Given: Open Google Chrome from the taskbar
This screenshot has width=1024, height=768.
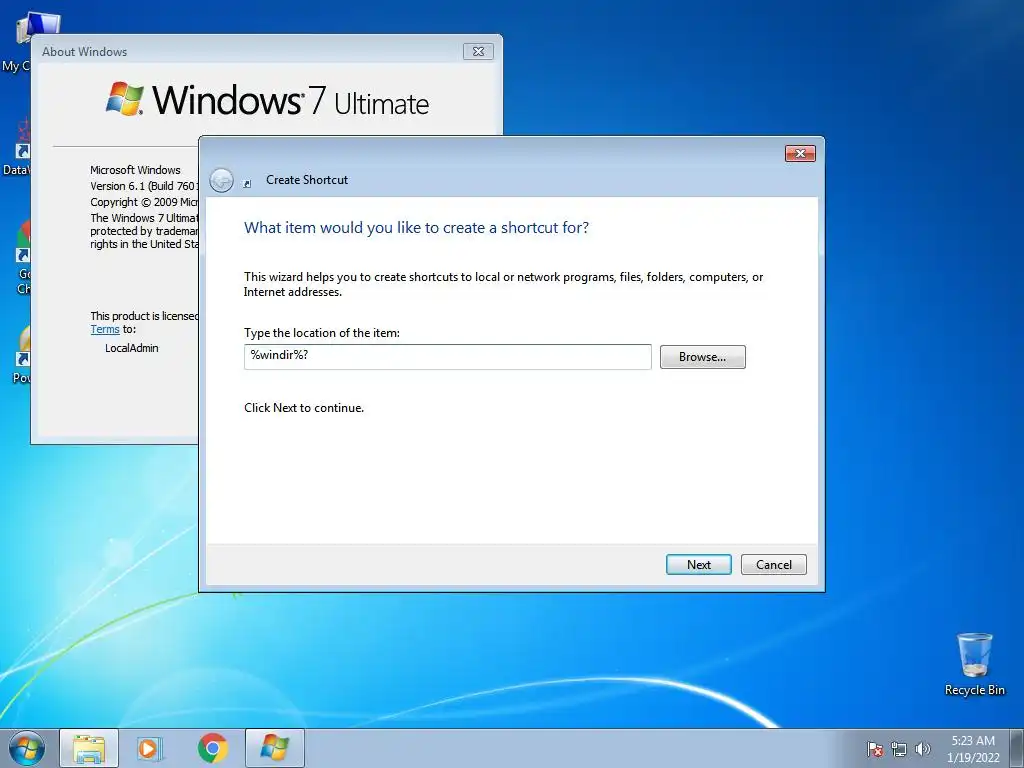Looking at the screenshot, I should (212, 748).
